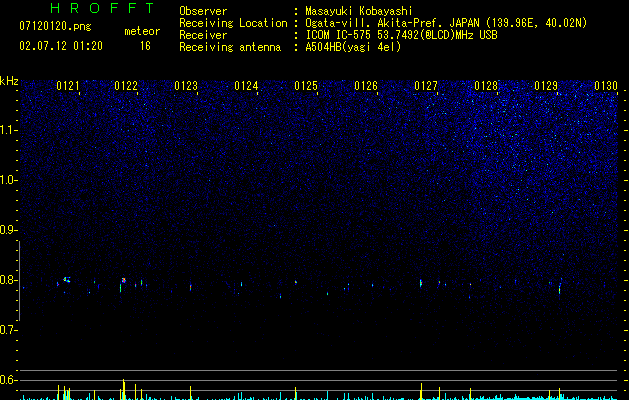Screen dimensions: 629x400
Task: Click the vertical gray range bar beside 0.8 kHz
Action: pyautogui.click(x=19, y=281)
